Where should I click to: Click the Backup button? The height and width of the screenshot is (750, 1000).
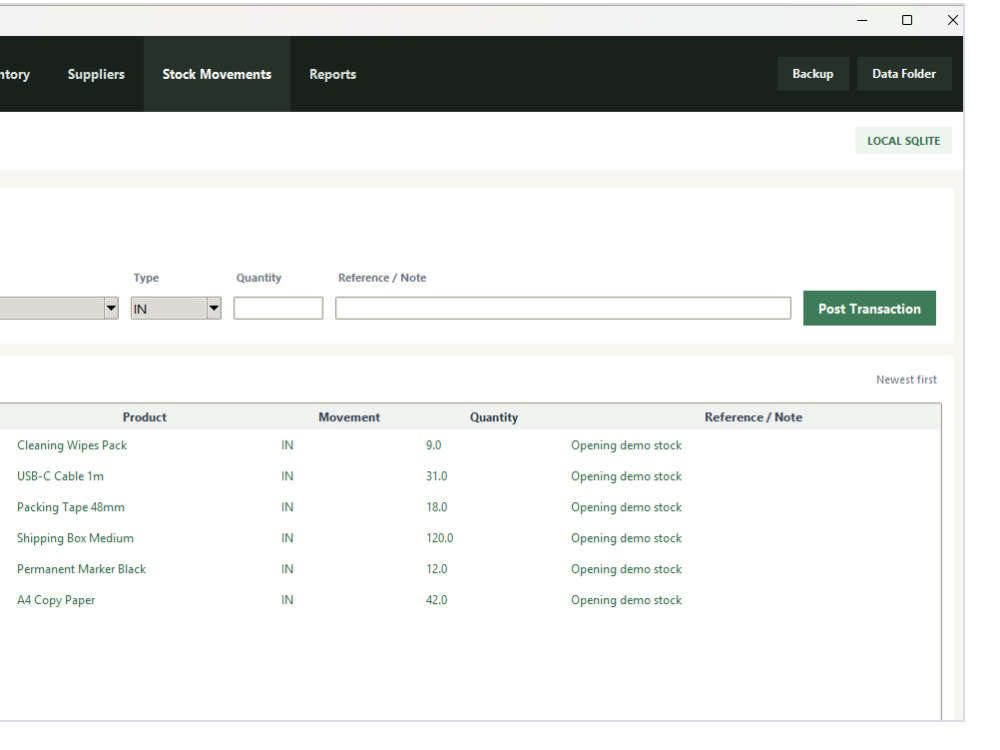812,74
